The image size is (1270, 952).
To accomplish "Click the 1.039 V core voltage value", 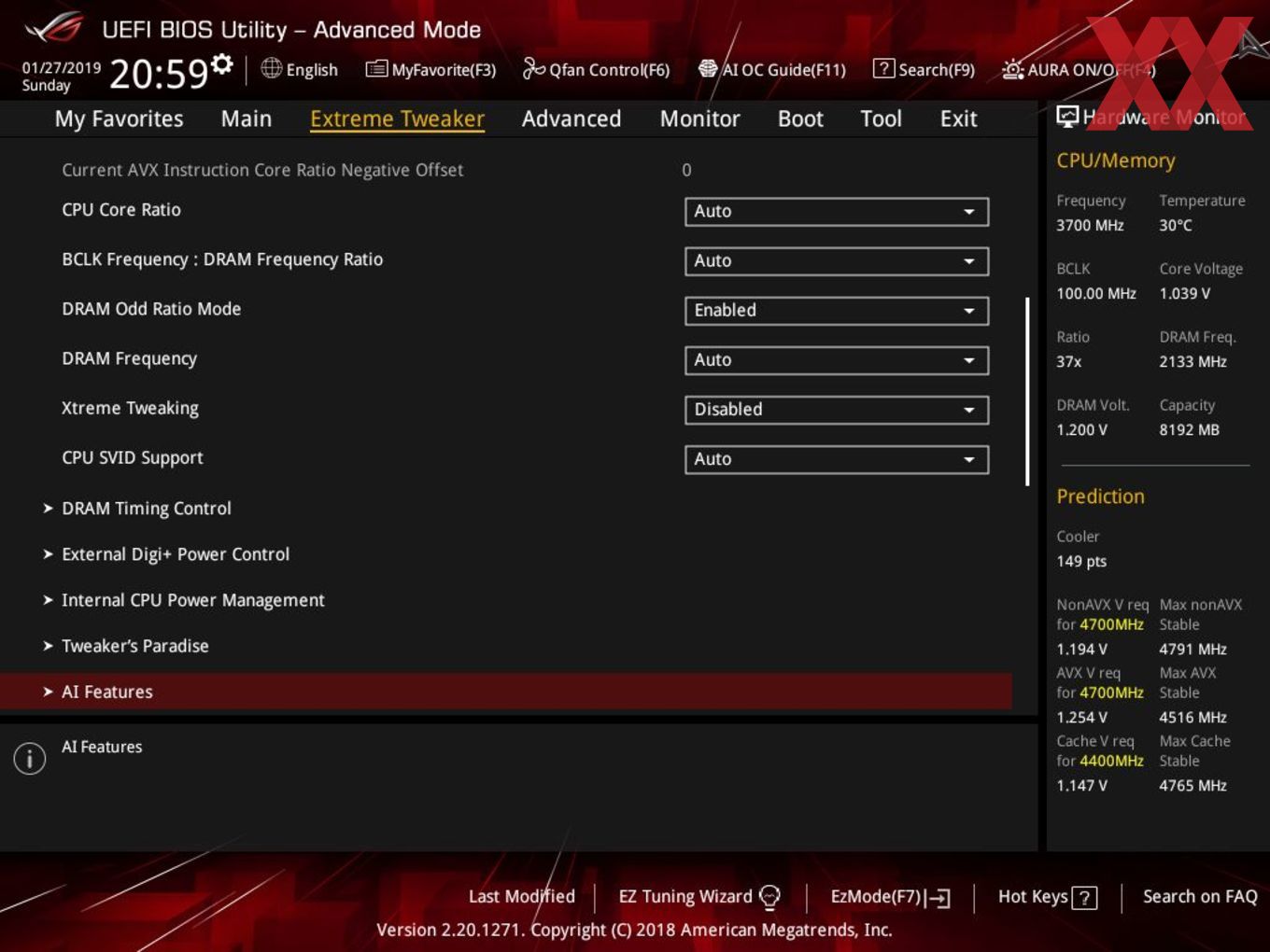I will (1184, 293).
